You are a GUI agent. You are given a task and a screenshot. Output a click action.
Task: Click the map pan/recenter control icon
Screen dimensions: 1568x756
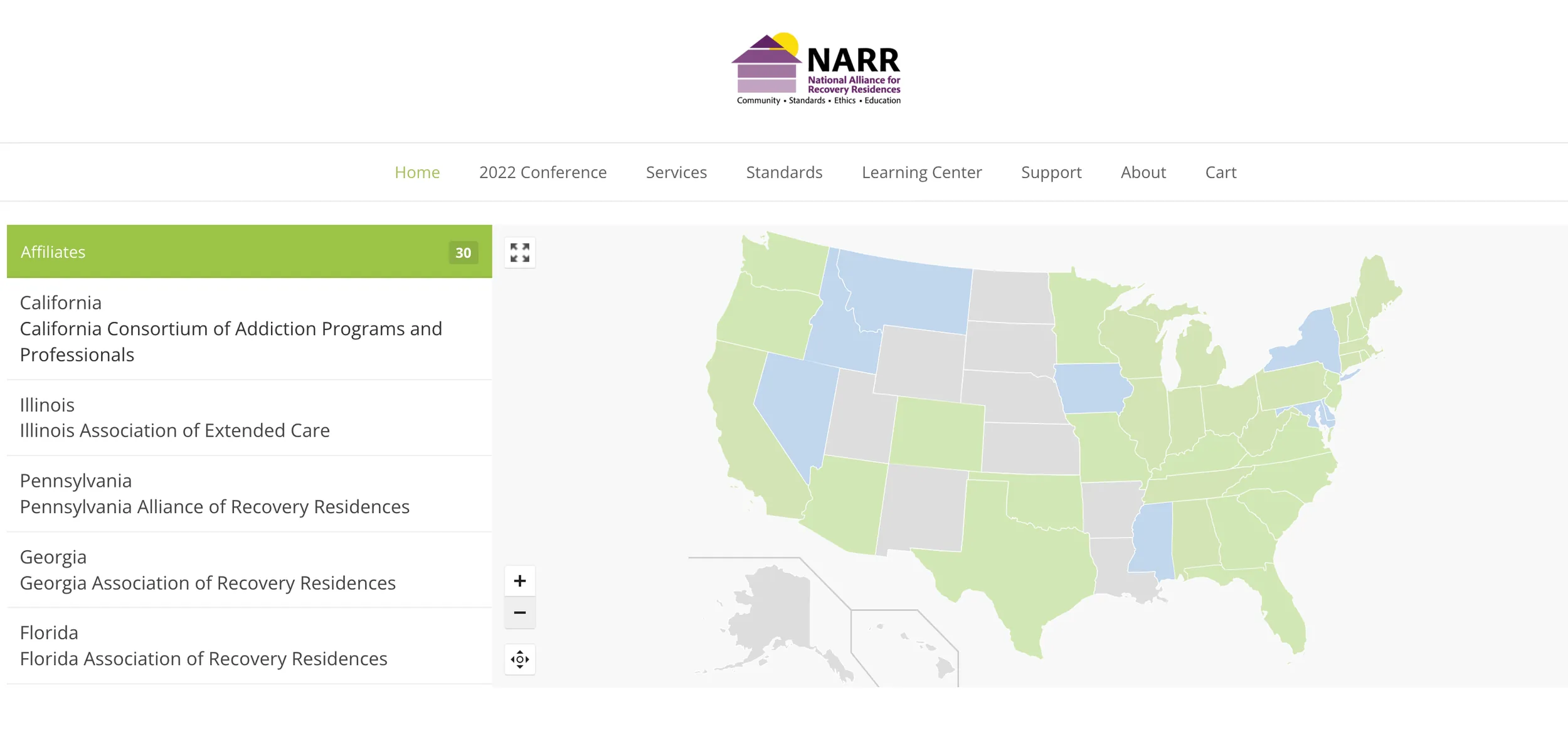pos(519,659)
